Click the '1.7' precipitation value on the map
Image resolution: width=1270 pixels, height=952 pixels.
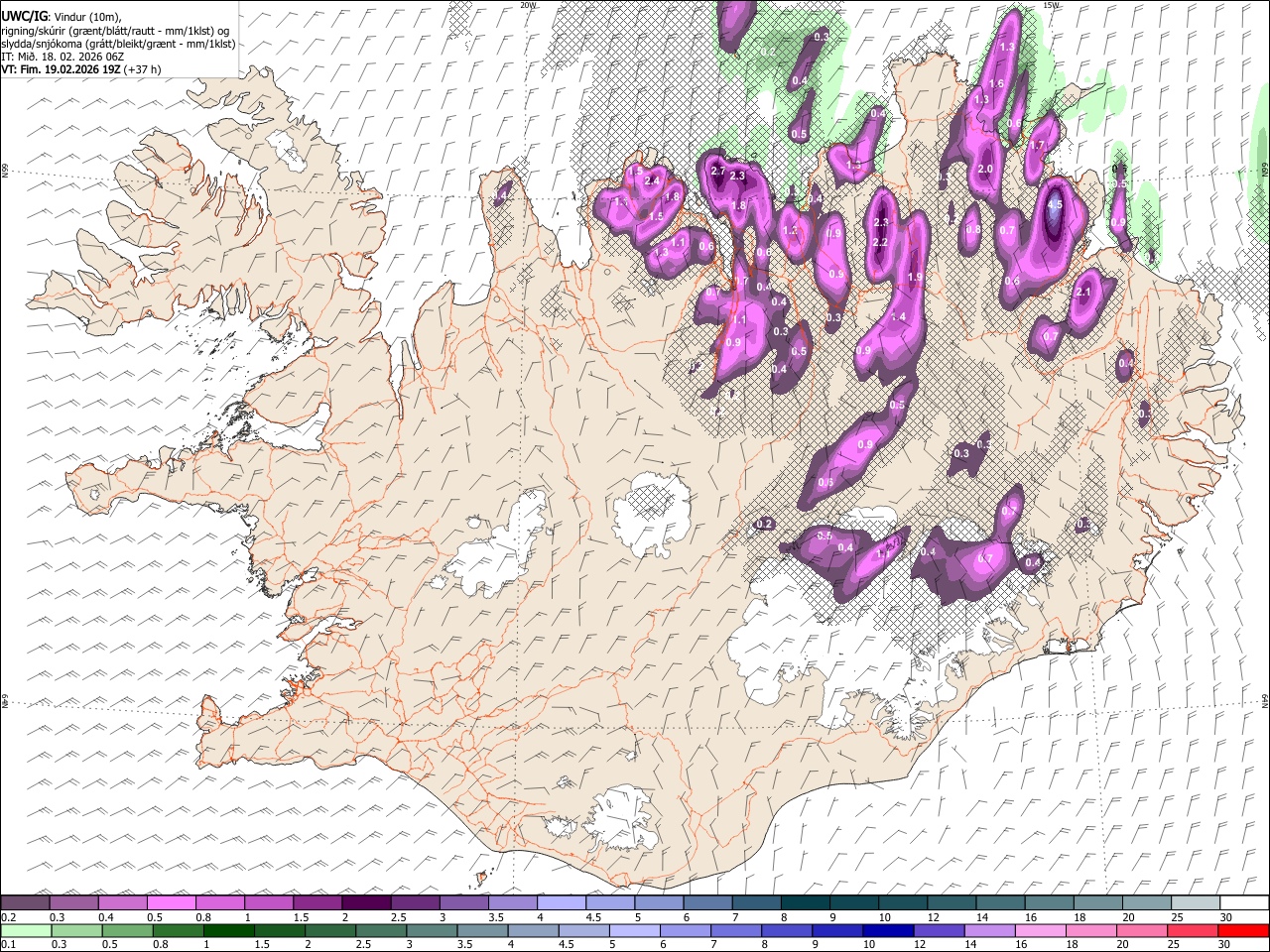click(1037, 146)
